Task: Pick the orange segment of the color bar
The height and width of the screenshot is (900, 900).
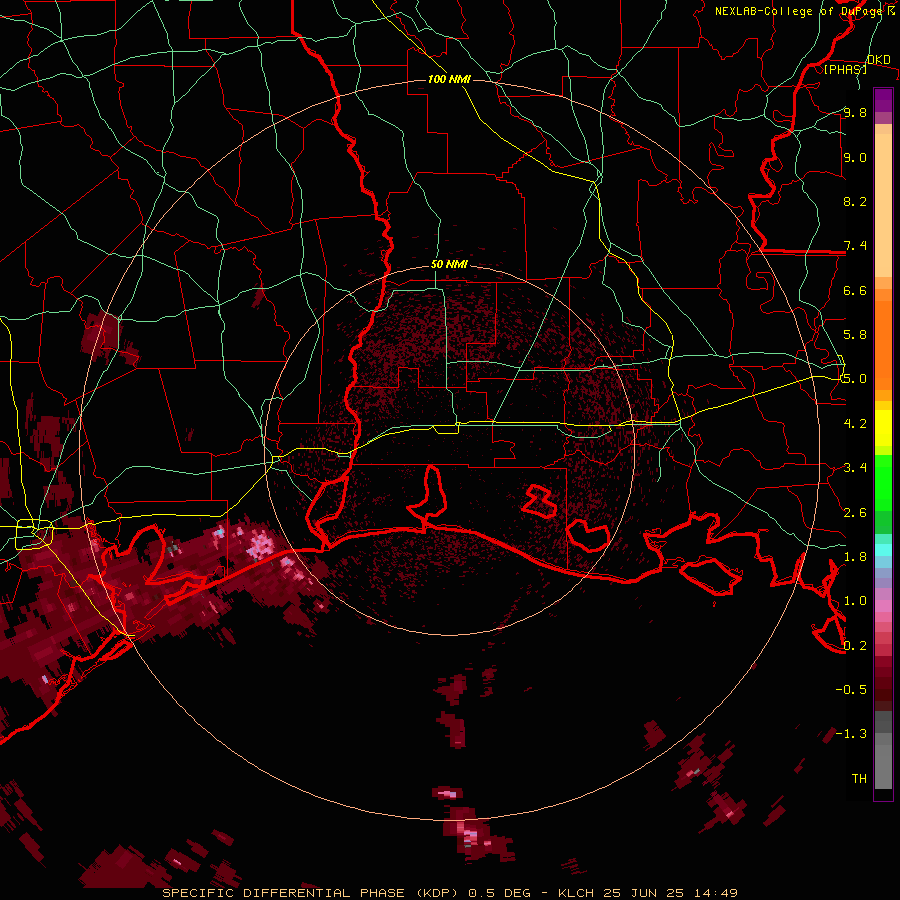Action: tap(883, 344)
